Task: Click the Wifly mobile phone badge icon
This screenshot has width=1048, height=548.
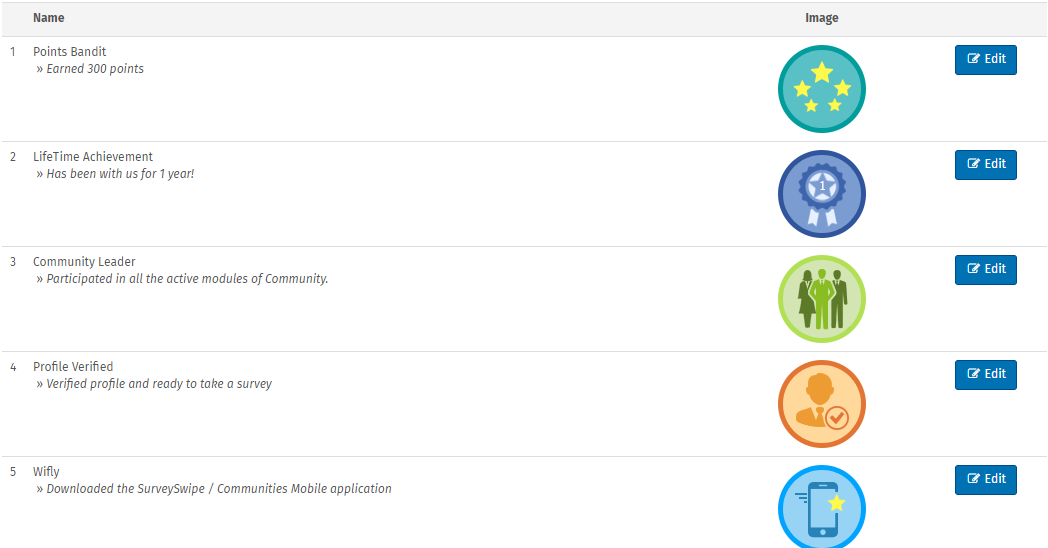Action: tap(821, 507)
